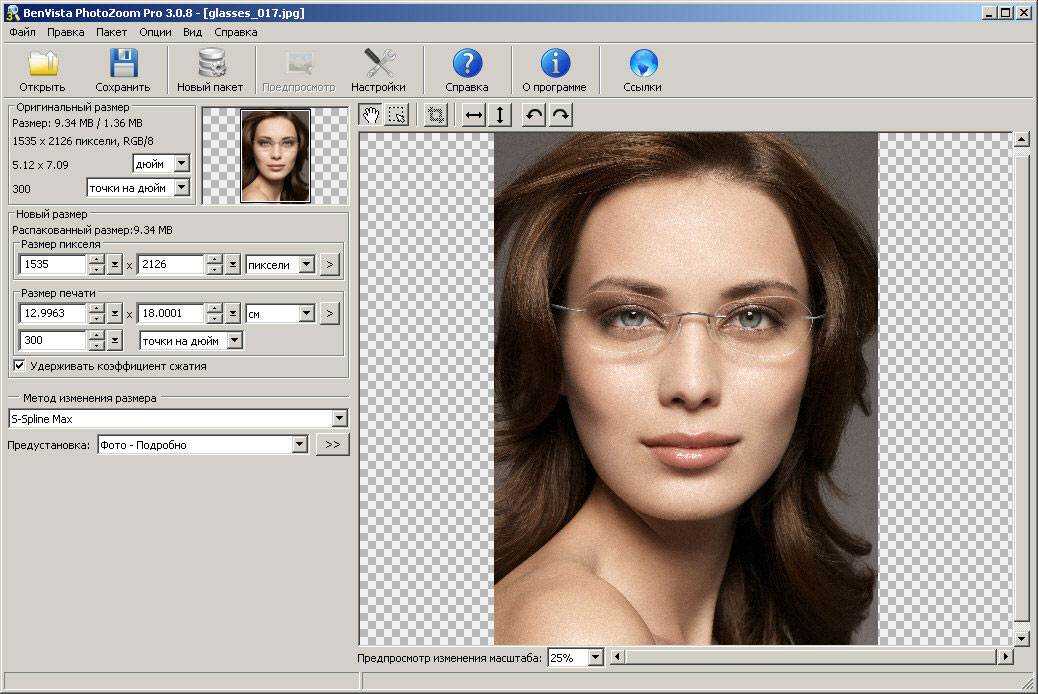
Task: Click preview vertical scrollbar up arrow
Action: point(1021,139)
